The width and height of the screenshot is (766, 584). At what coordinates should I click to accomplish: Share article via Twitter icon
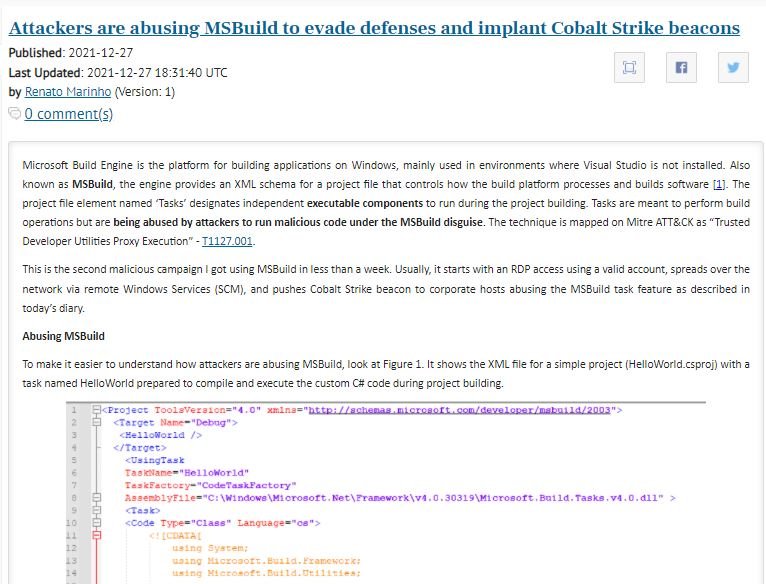pos(733,67)
